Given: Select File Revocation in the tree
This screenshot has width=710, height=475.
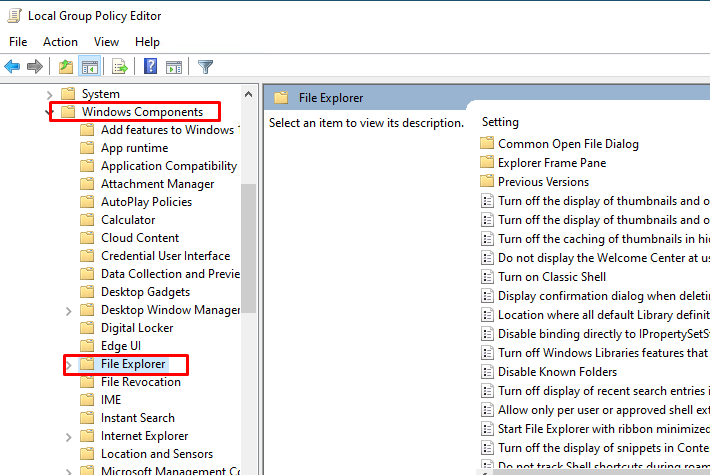Looking at the screenshot, I should [141, 382].
